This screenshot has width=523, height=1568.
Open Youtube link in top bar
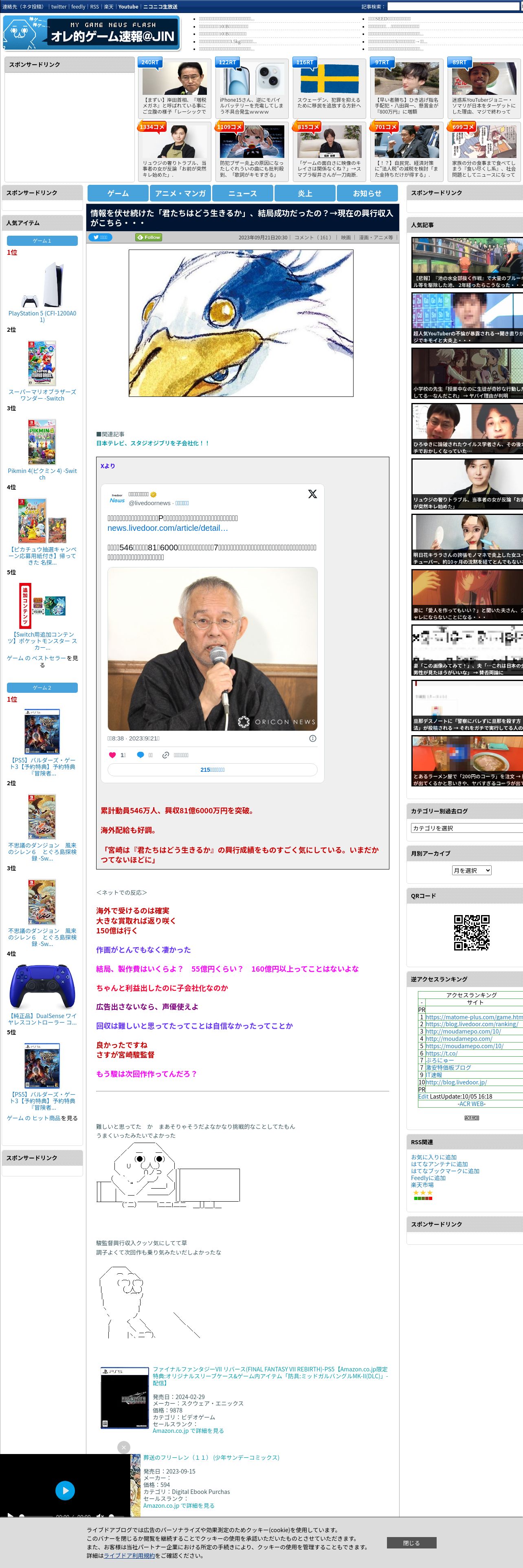click(128, 7)
